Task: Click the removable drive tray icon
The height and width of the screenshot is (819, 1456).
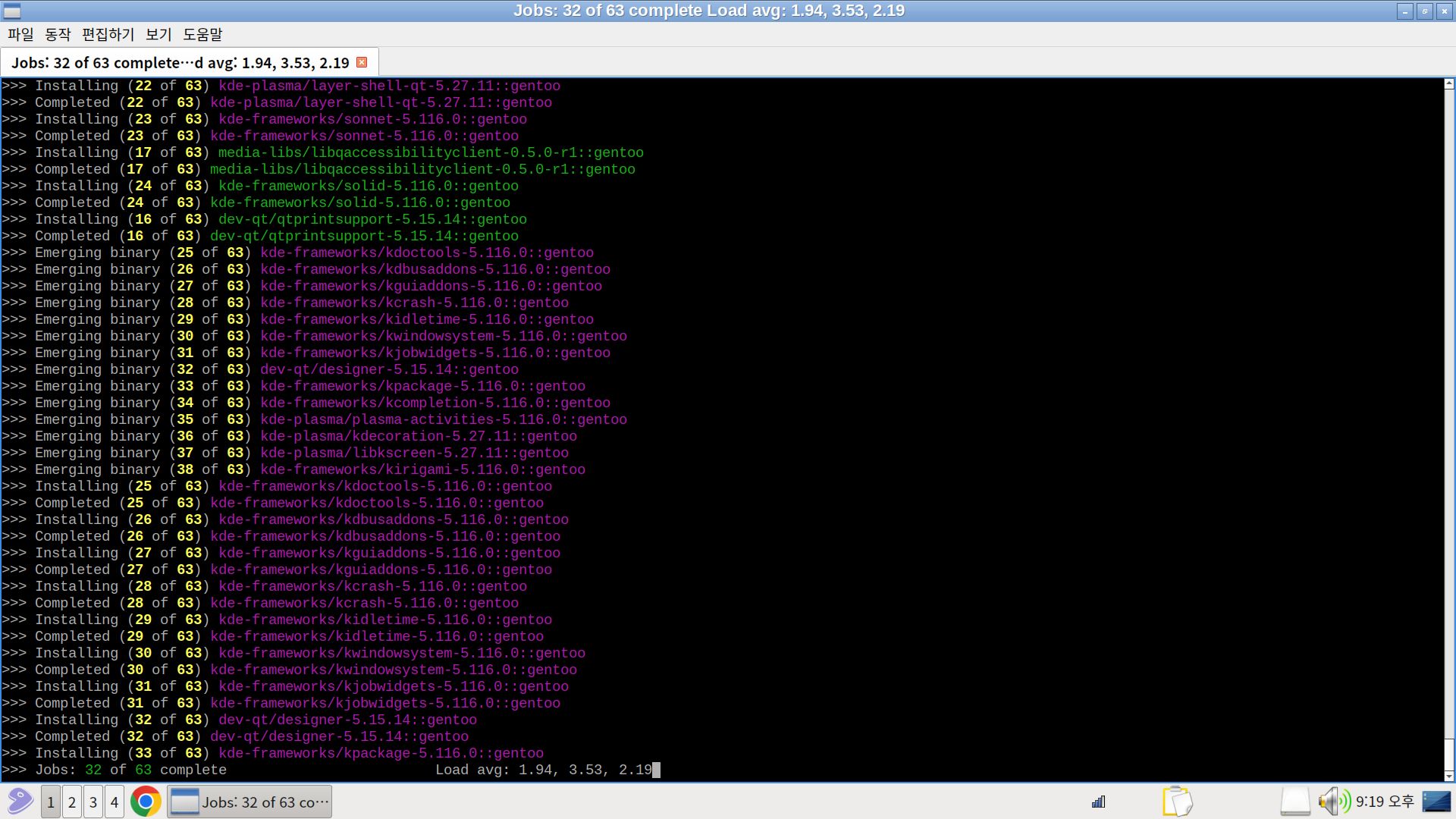Action: coord(1295,802)
